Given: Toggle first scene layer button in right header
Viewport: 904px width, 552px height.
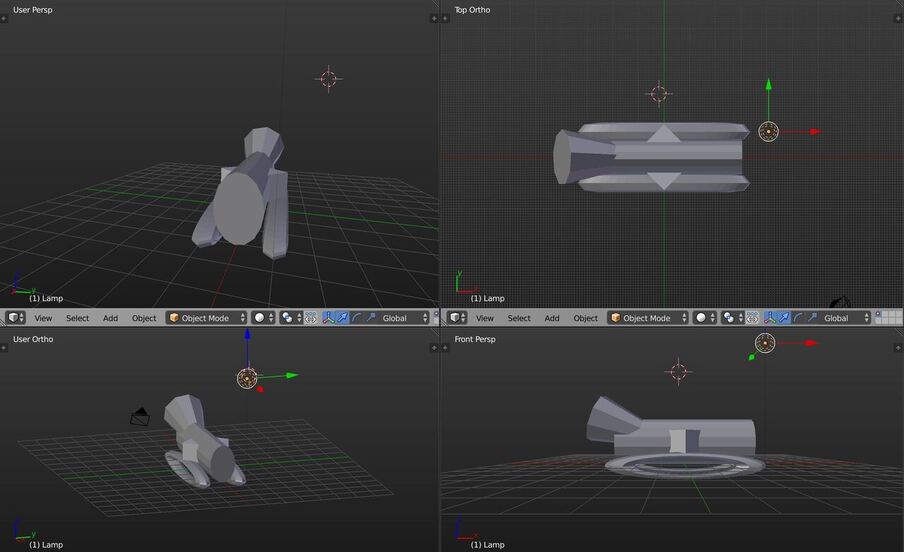Looking at the screenshot, I should [879, 314].
